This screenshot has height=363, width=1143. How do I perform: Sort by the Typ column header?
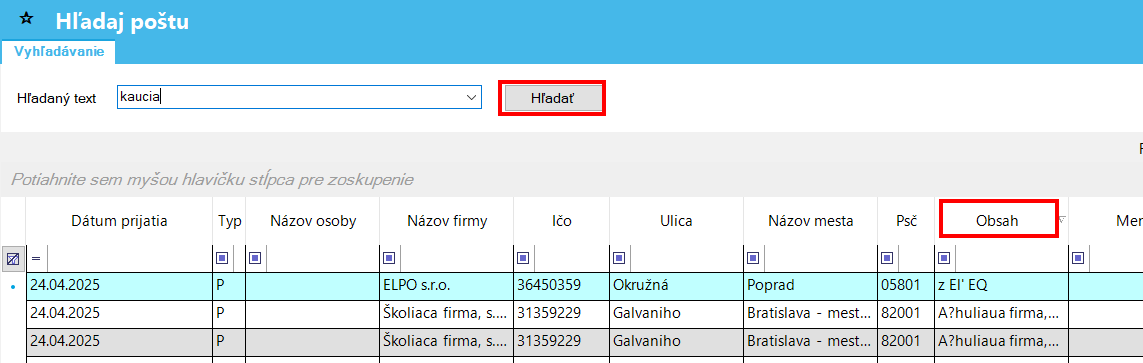tap(230, 221)
